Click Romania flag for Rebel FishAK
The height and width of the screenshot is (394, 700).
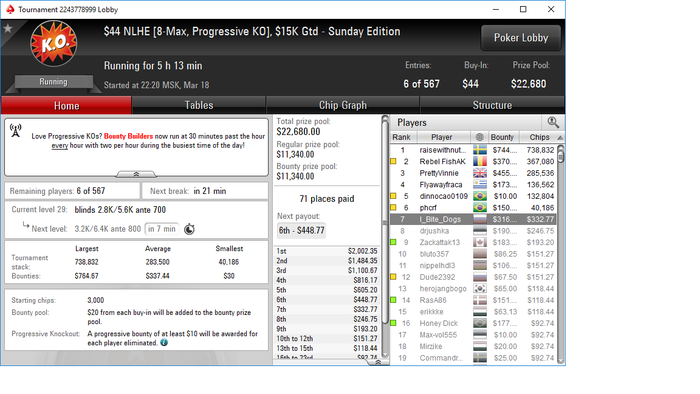(x=480, y=162)
